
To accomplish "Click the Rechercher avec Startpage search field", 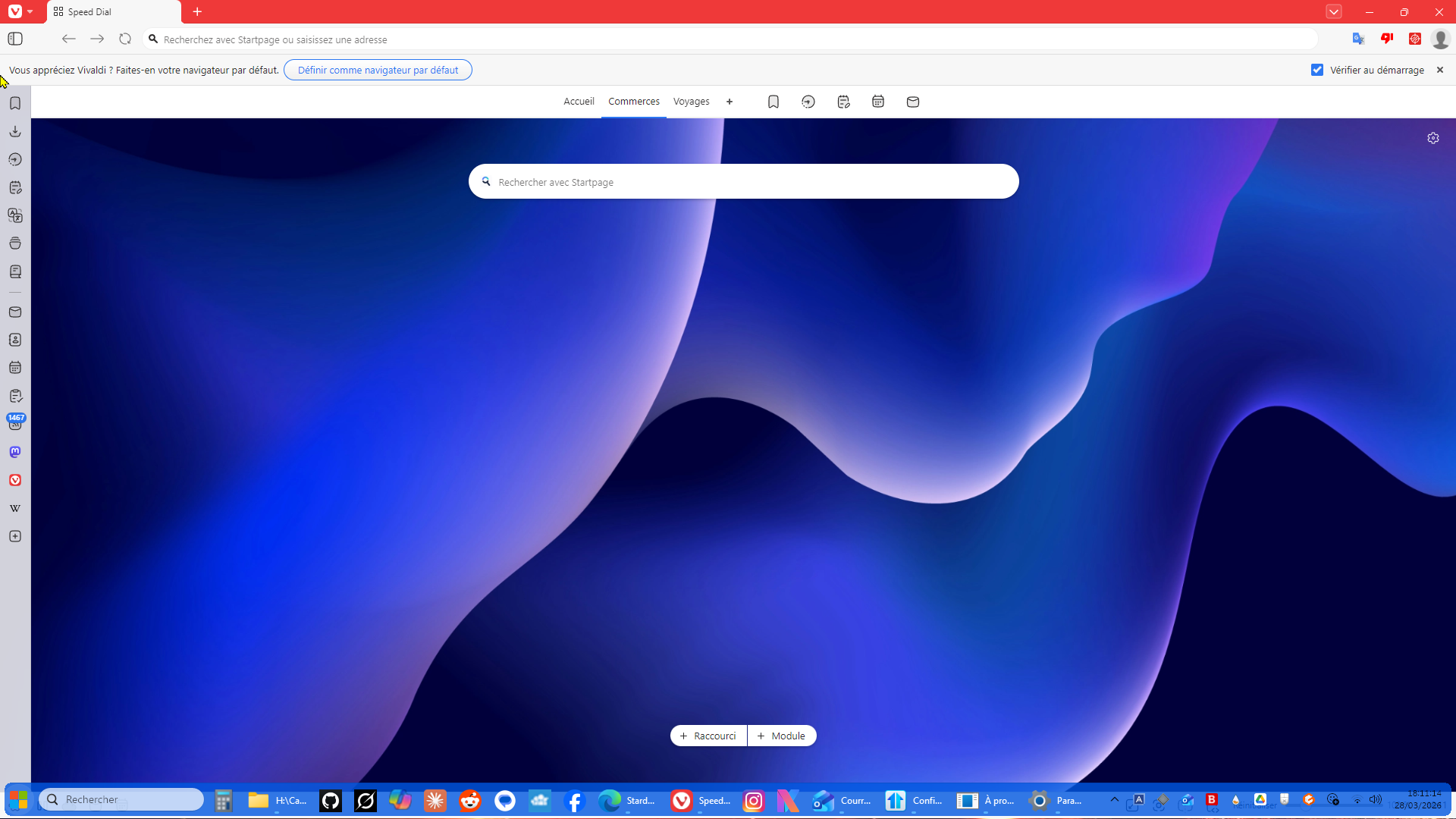I will [743, 182].
